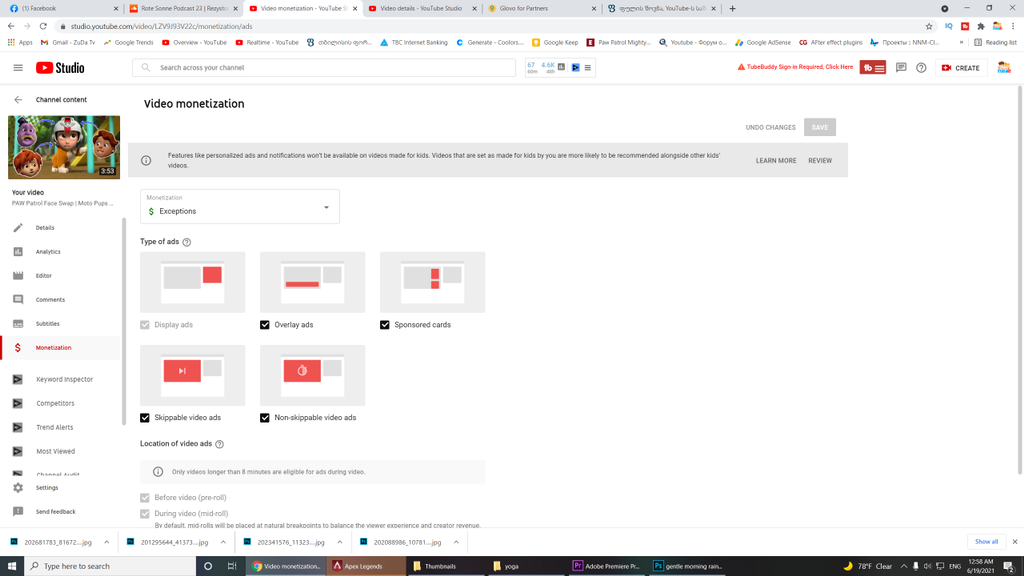Open the Help question mark icon
Image resolution: width=1024 pixels, height=576 pixels.
921,68
